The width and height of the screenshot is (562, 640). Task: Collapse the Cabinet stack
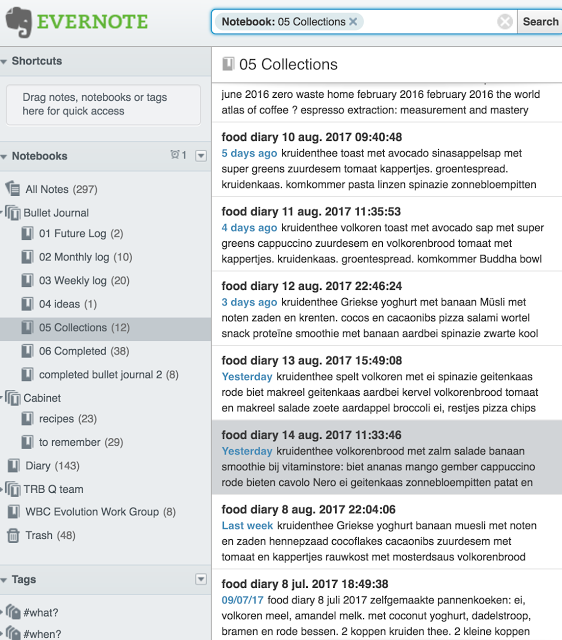[x=2, y=397]
